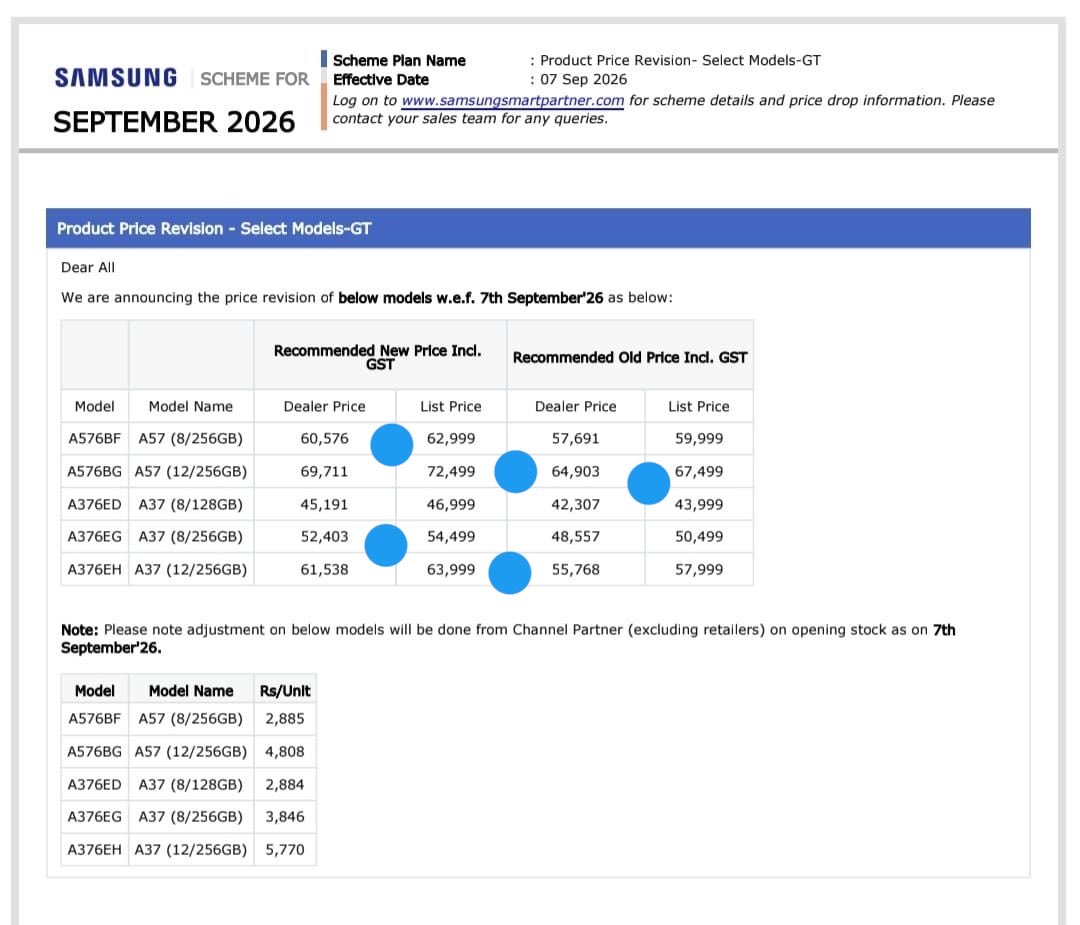This screenshot has width=1080, height=925.
Task: Select old list price 67,499
Action: pyautogui.click(x=698, y=472)
